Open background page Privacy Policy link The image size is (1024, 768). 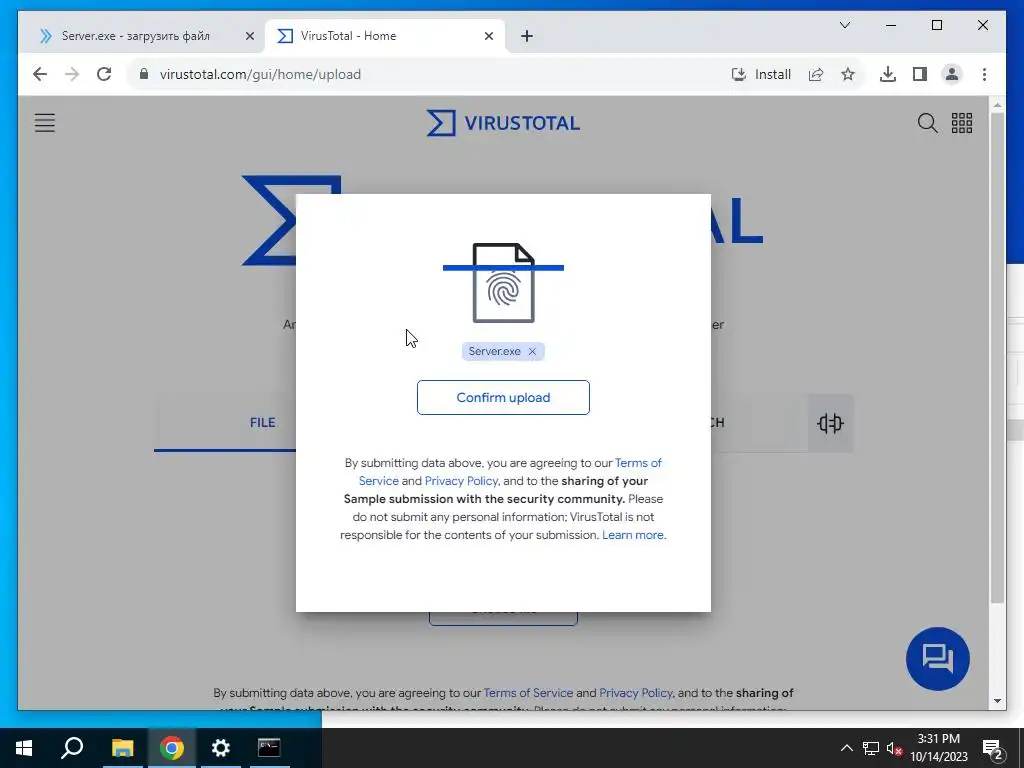point(635,693)
